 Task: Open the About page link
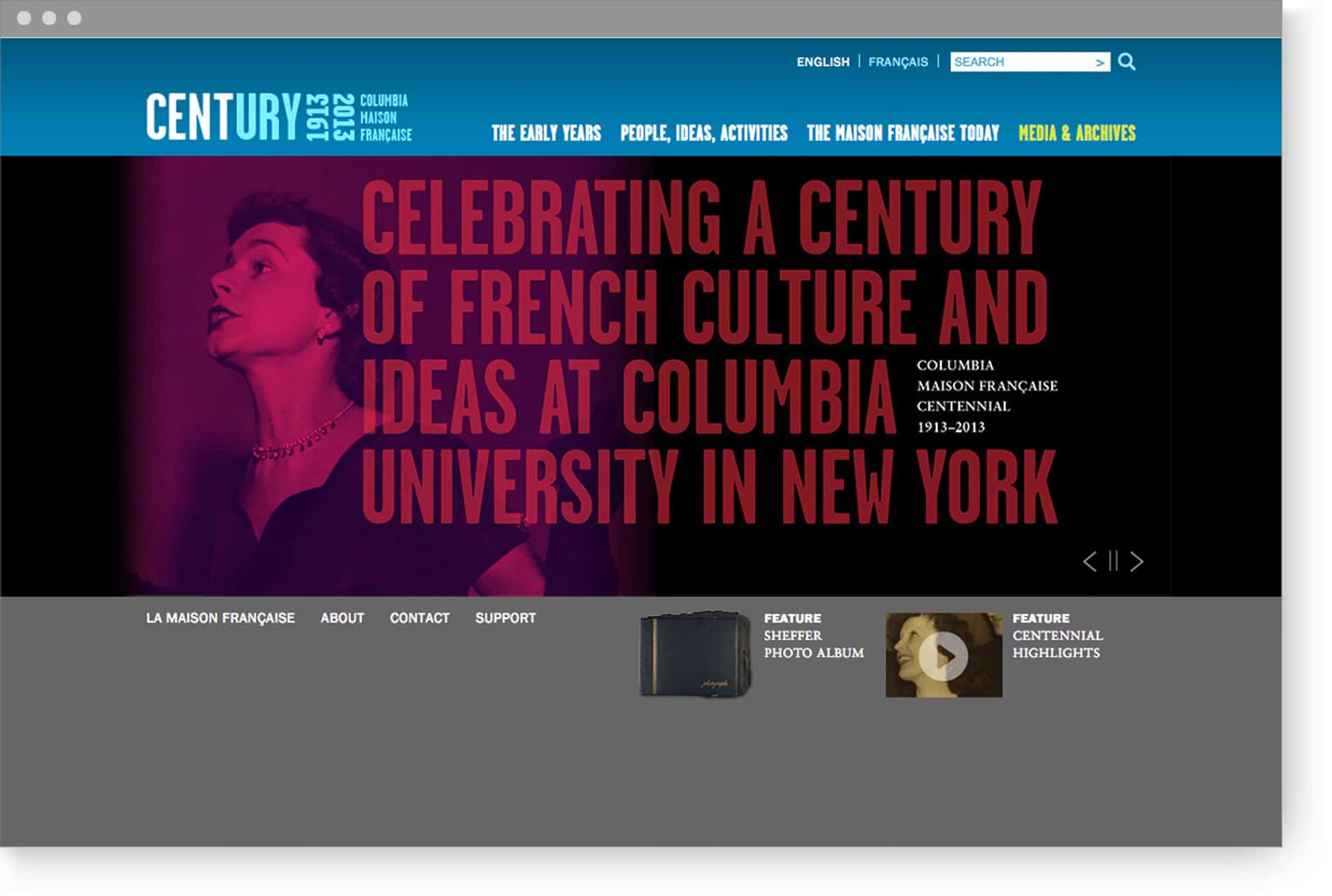pos(342,618)
